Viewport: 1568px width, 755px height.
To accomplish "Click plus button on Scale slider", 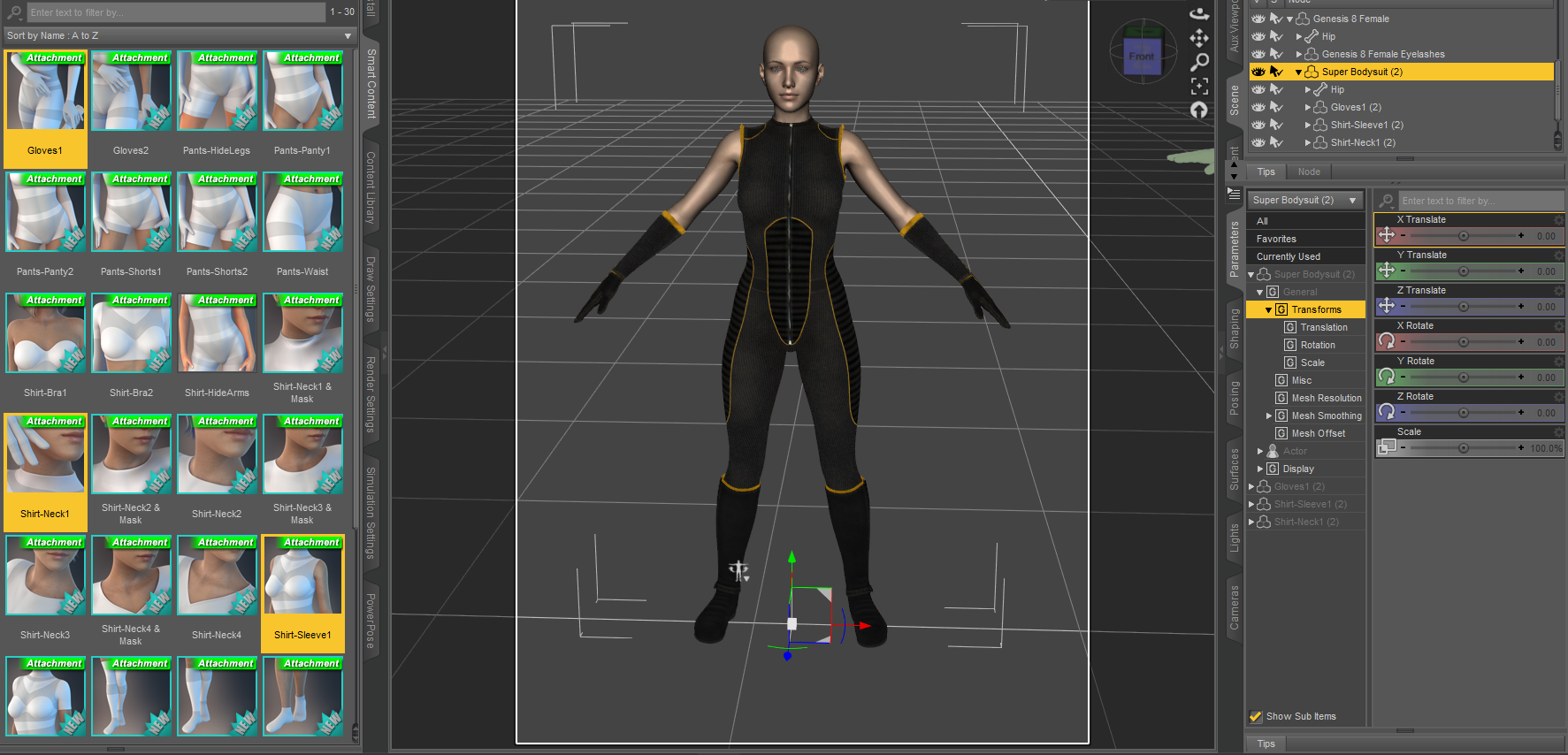I will tap(1521, 448).
